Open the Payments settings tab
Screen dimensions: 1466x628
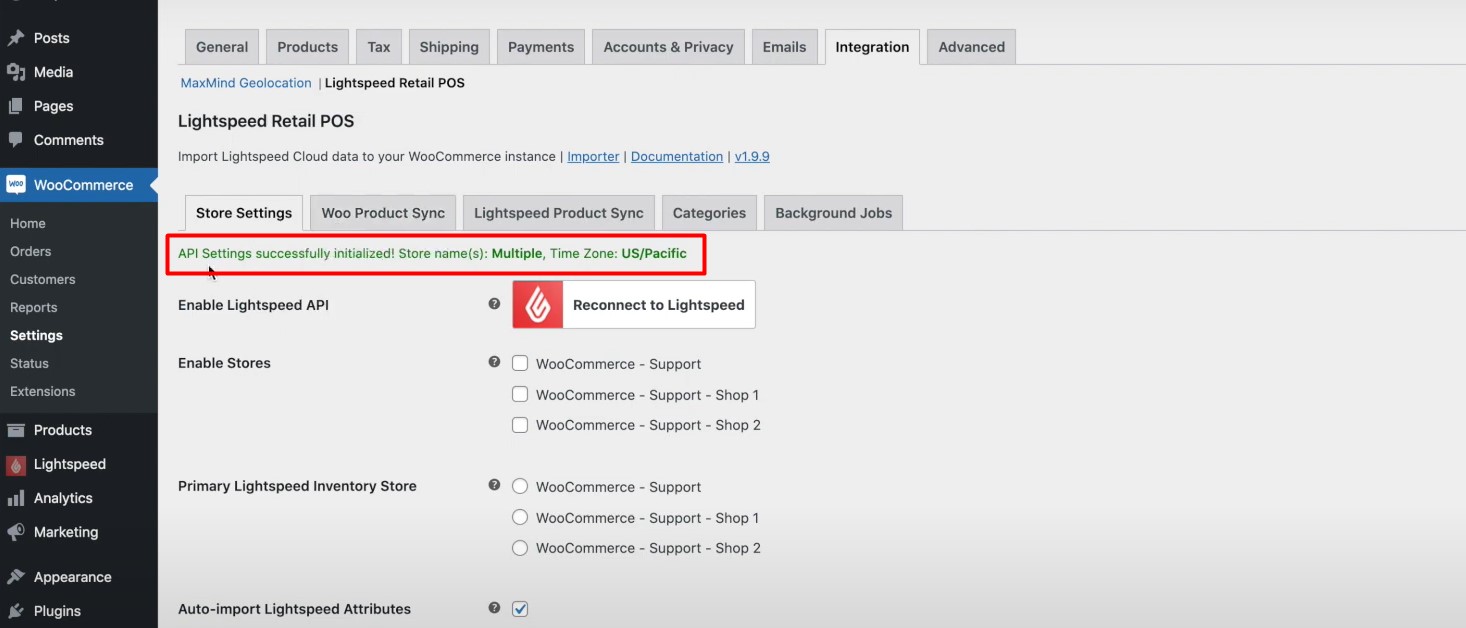541,47
